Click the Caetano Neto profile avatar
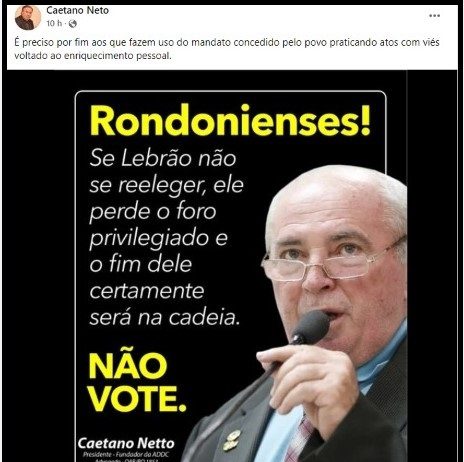Image resolution: width=464 pixels, height=462 pixels. click(x=28, y=18)
